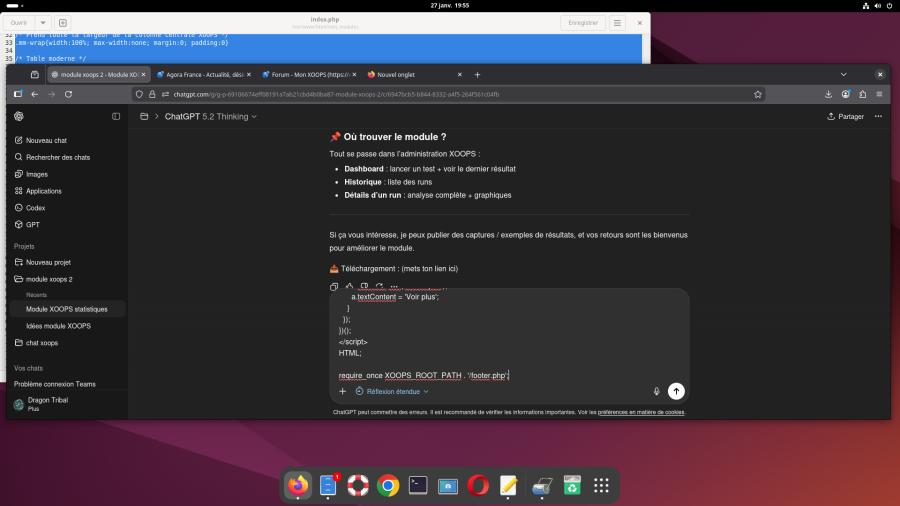Show applications grid in dock
The height and width of the screenshot is (506, 900).
[601, 485]
